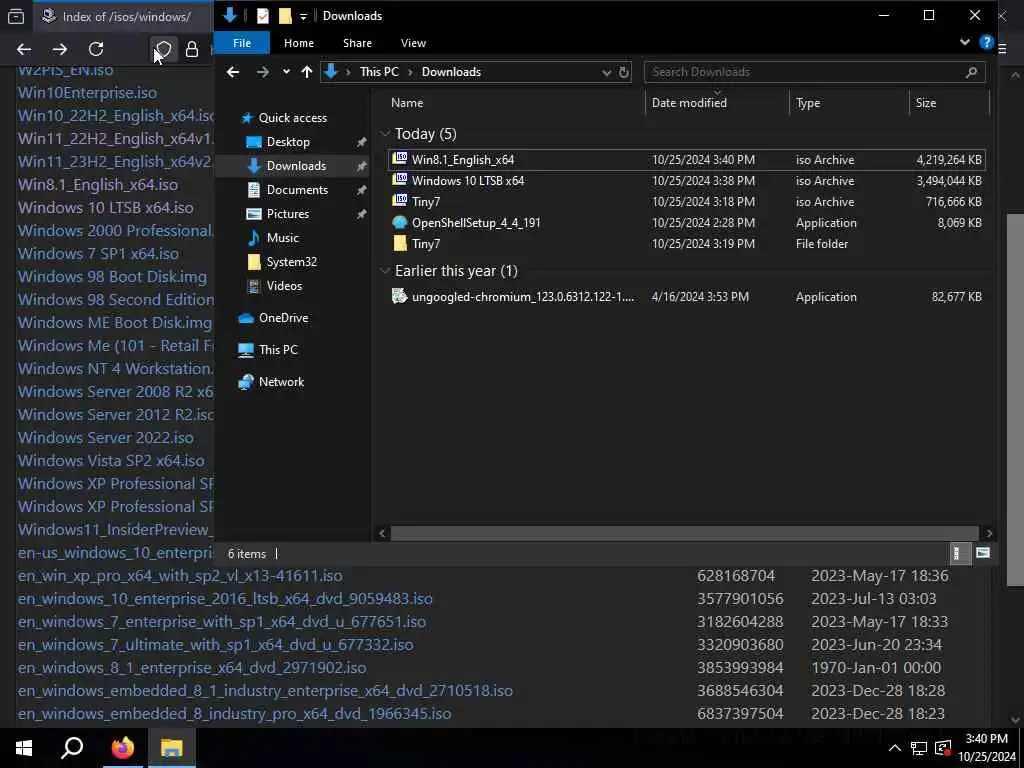Open the recent locations dropdown arrow

286,72
